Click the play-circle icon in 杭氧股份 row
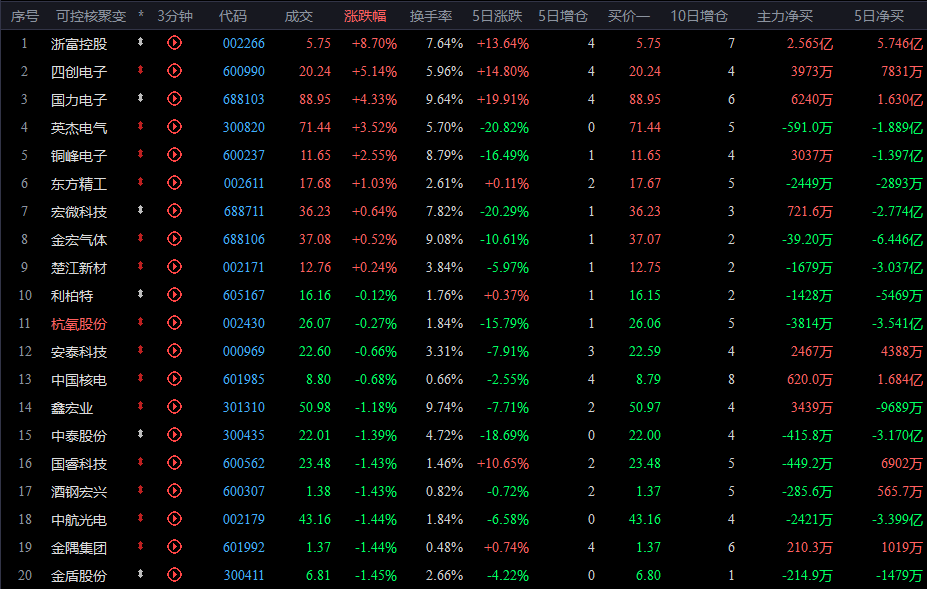Screen dimensions: 927x589 point(174,322)
